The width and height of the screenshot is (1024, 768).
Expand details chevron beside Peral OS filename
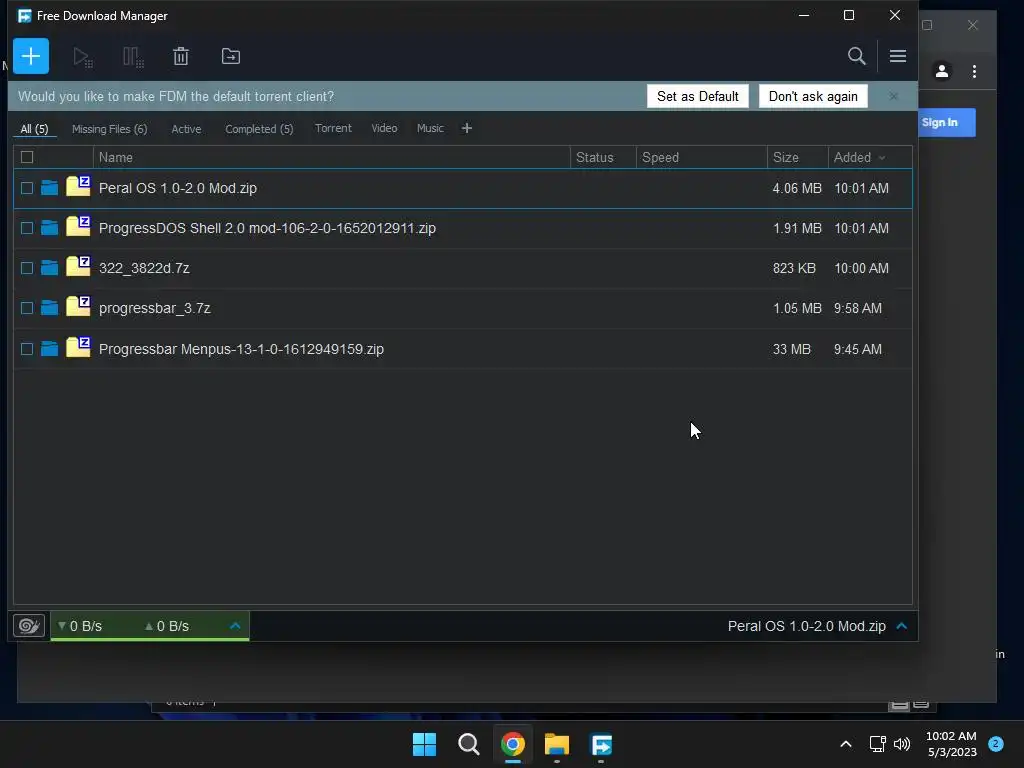pos(902,626)
